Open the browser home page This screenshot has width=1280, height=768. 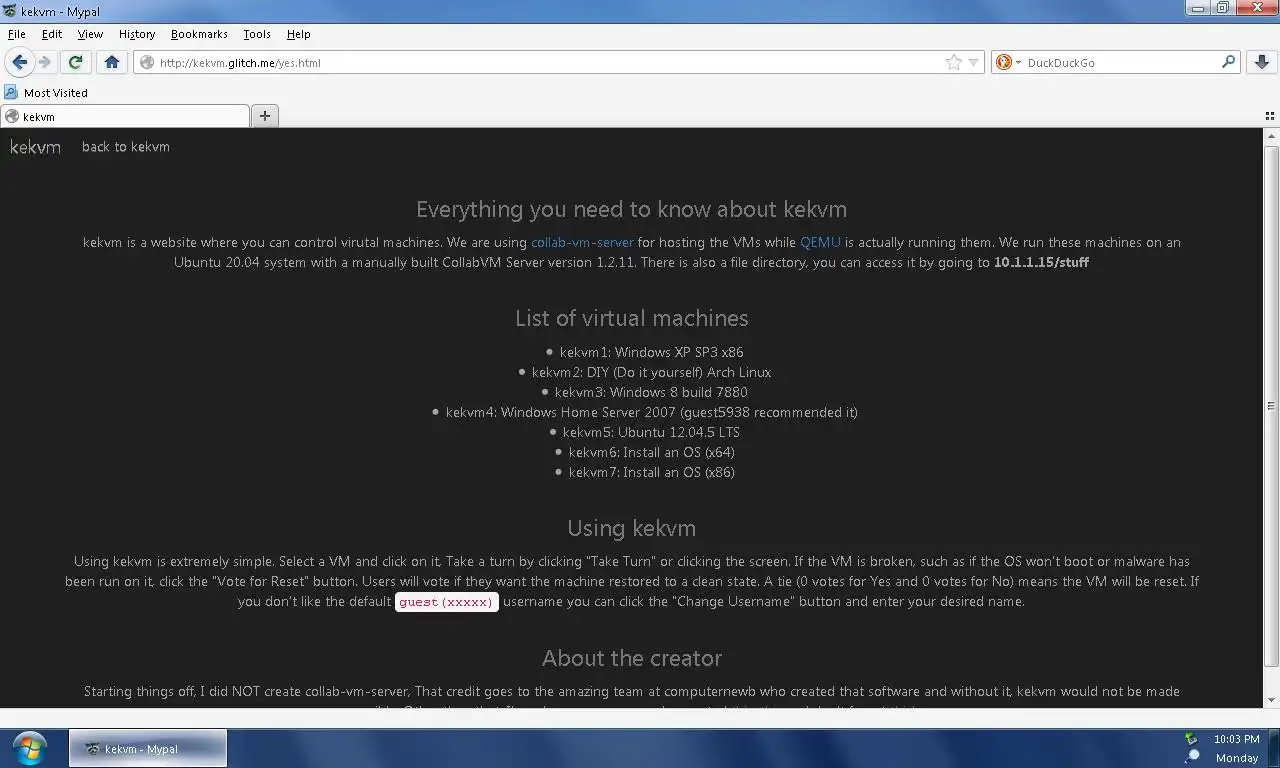point(112,62)
